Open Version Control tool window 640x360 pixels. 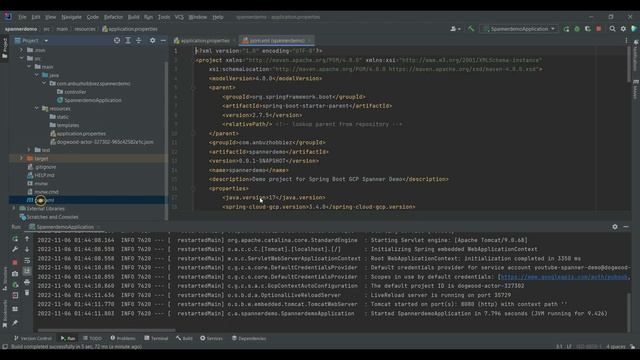coord(32,338)
